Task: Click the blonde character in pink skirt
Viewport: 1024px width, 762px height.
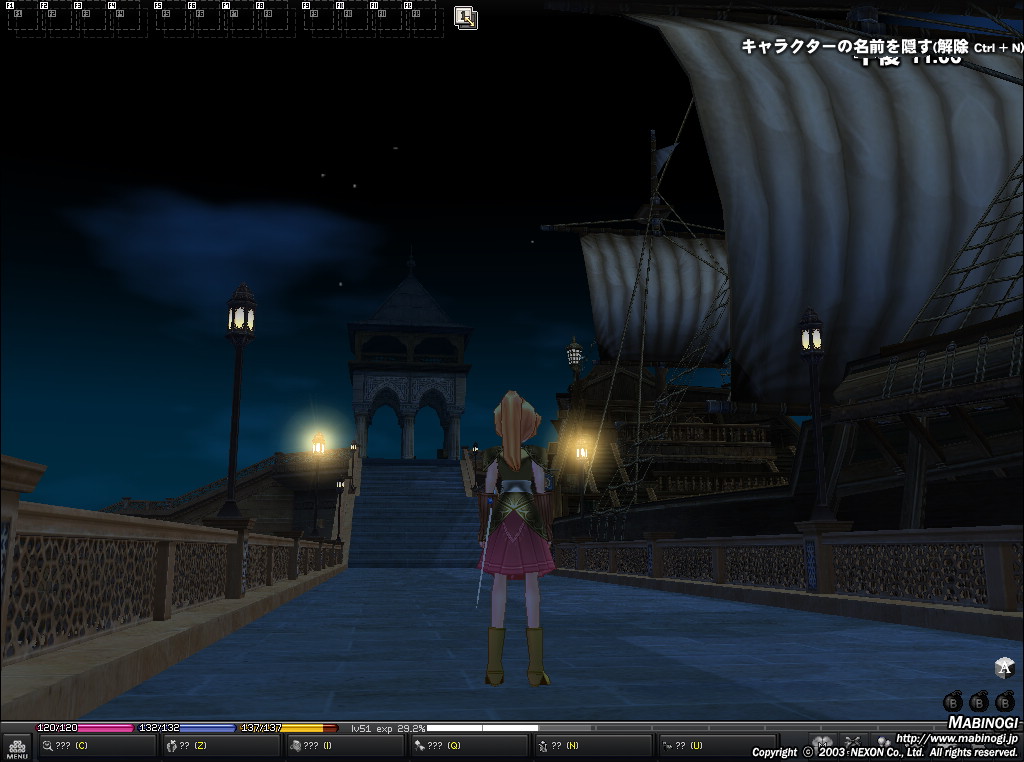Action: pyautogui.click(x=515, y=537)
